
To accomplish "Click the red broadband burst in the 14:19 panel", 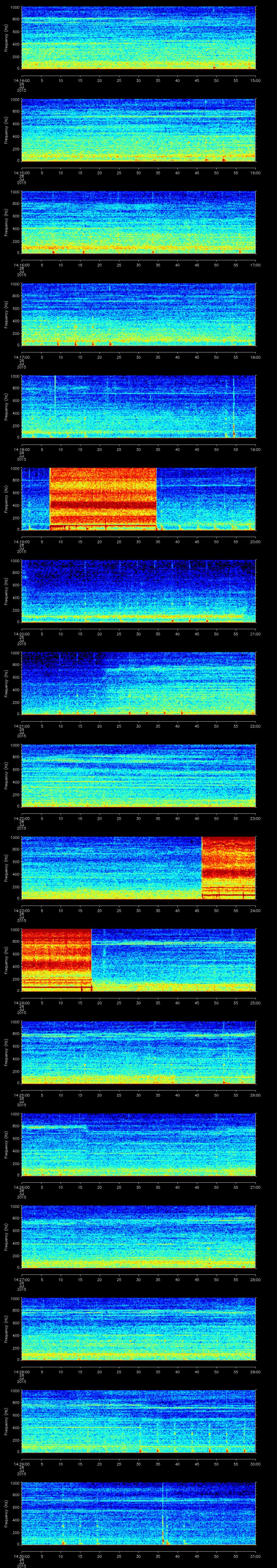I will tap(103, 499).
